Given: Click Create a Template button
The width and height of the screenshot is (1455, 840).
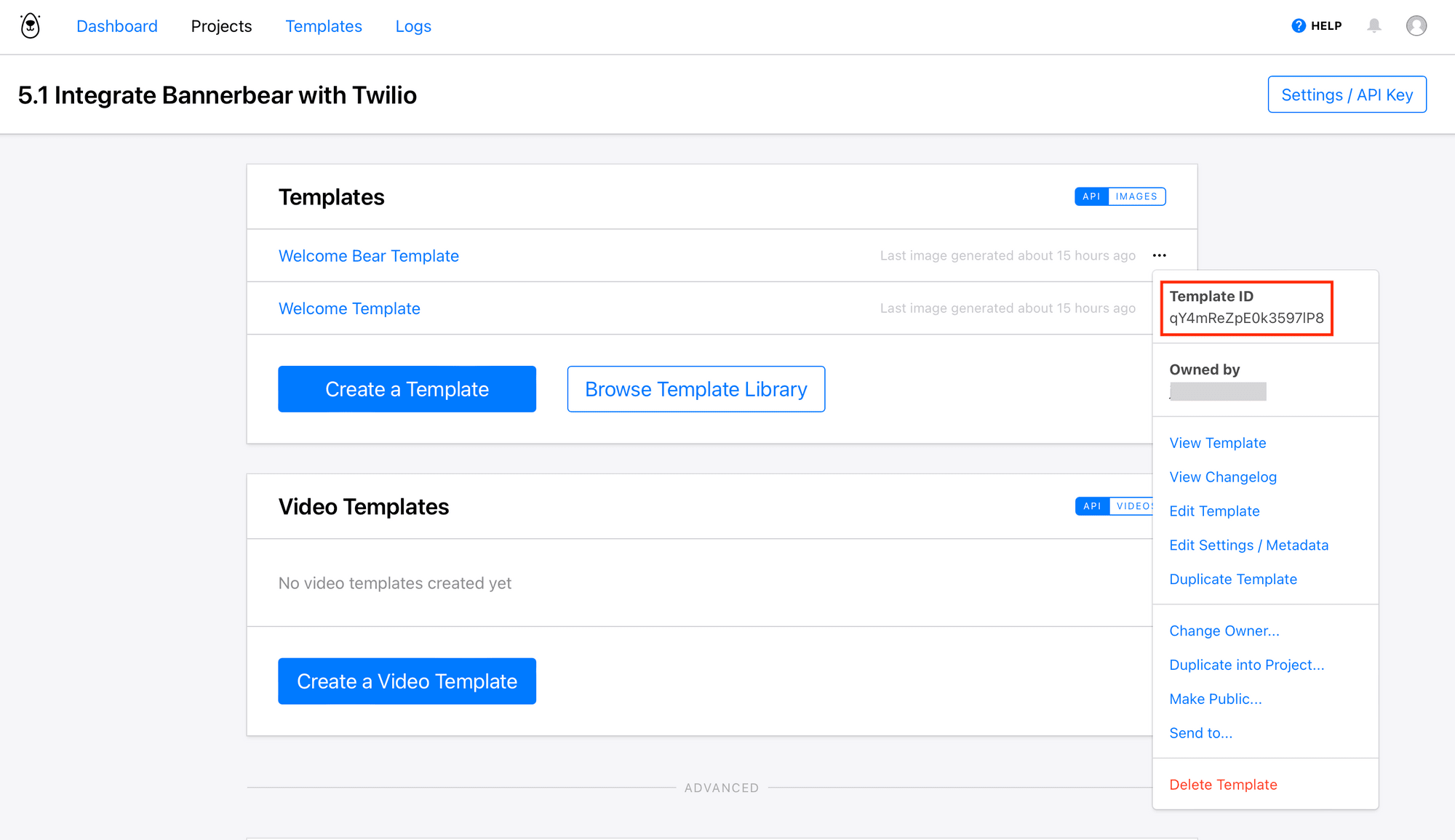Looking at the screenshot, I should point(407,389).
